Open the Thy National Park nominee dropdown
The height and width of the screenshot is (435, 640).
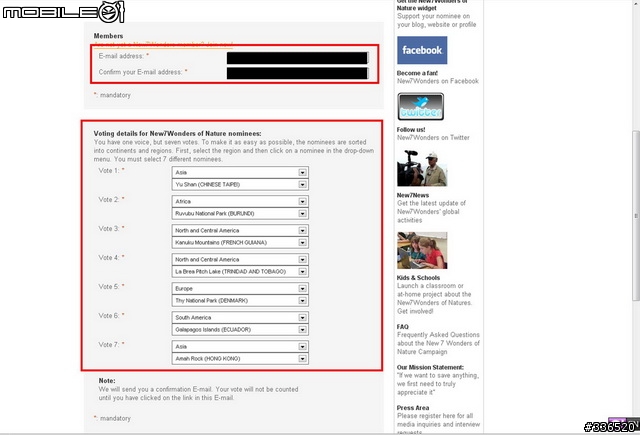tap(240, 300)
